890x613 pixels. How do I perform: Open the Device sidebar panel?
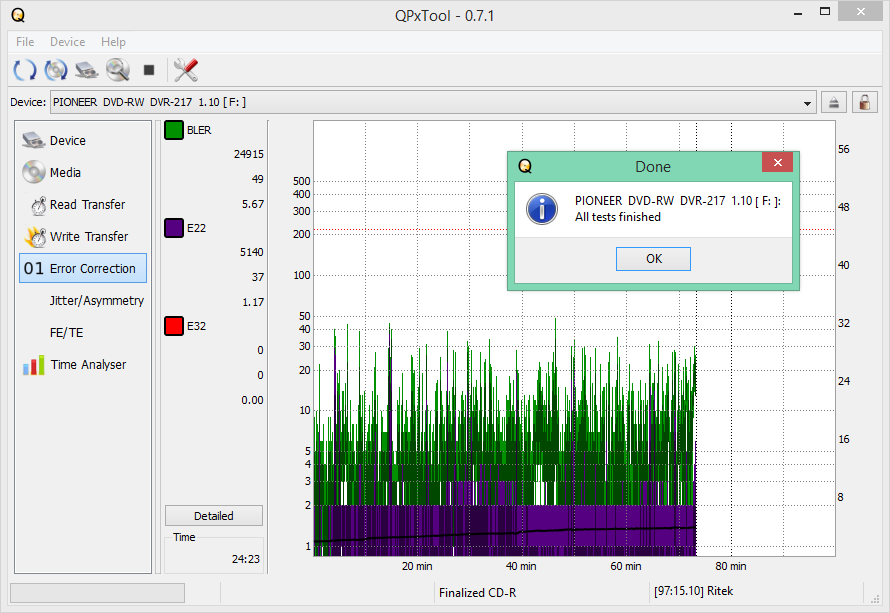83,140
